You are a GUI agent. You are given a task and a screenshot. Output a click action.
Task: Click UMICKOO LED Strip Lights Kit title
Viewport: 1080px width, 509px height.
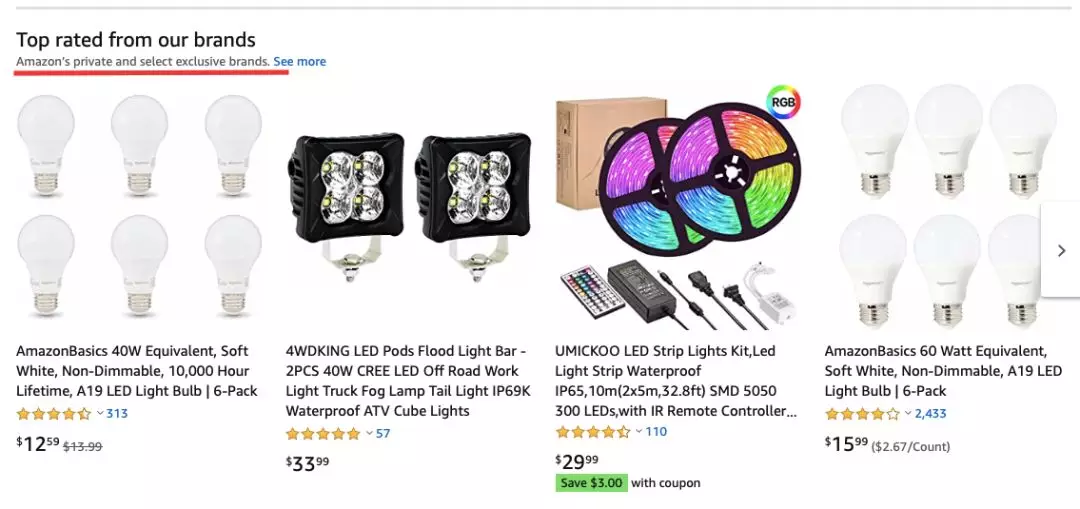[676, 381]
